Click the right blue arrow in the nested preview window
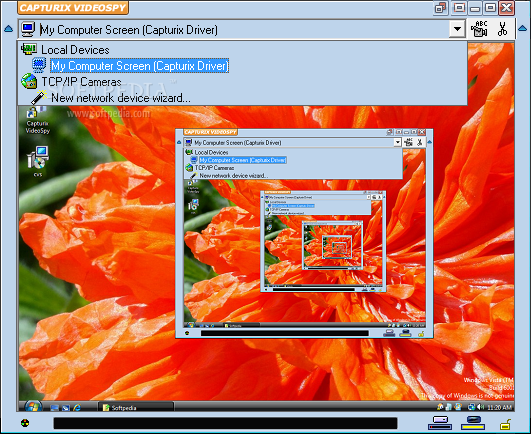The image size is (531, 434). [x=429, y=142]
